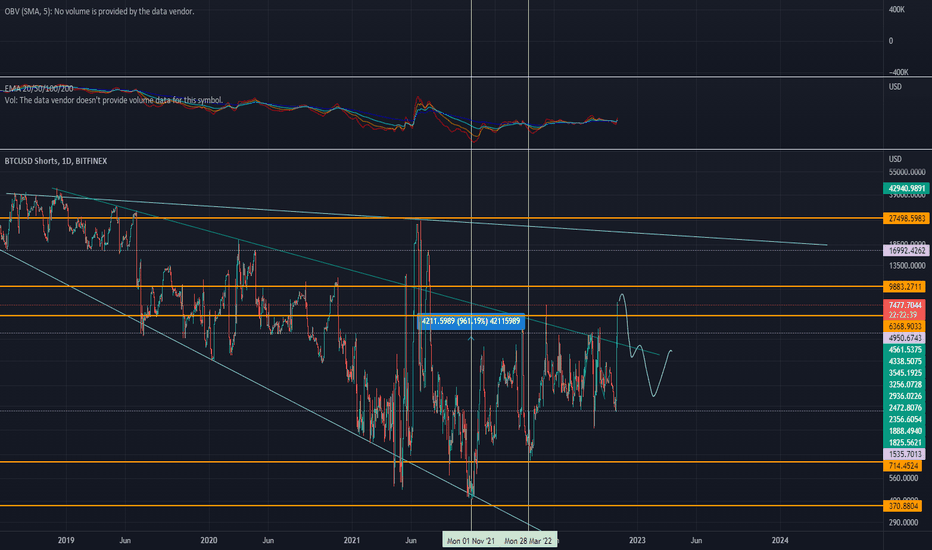Click the Vol data vendor message text
The width and height of the screenshot is (932, 550).
tap(114, 100)
